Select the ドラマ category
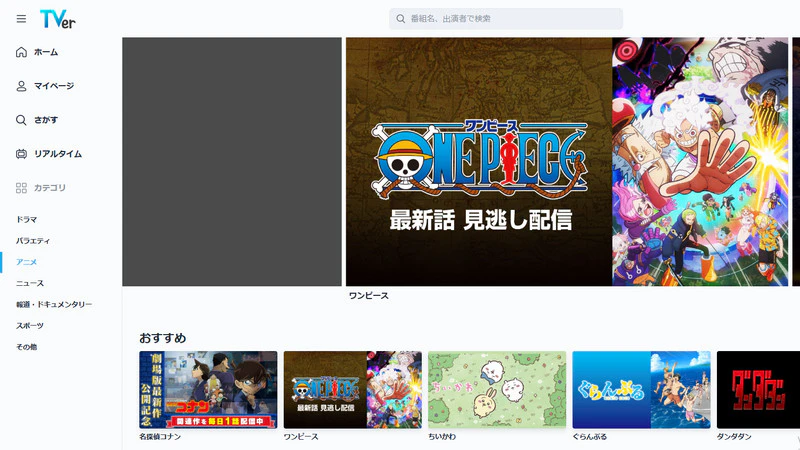Screen dimensions: 800x450 [27, 219]
